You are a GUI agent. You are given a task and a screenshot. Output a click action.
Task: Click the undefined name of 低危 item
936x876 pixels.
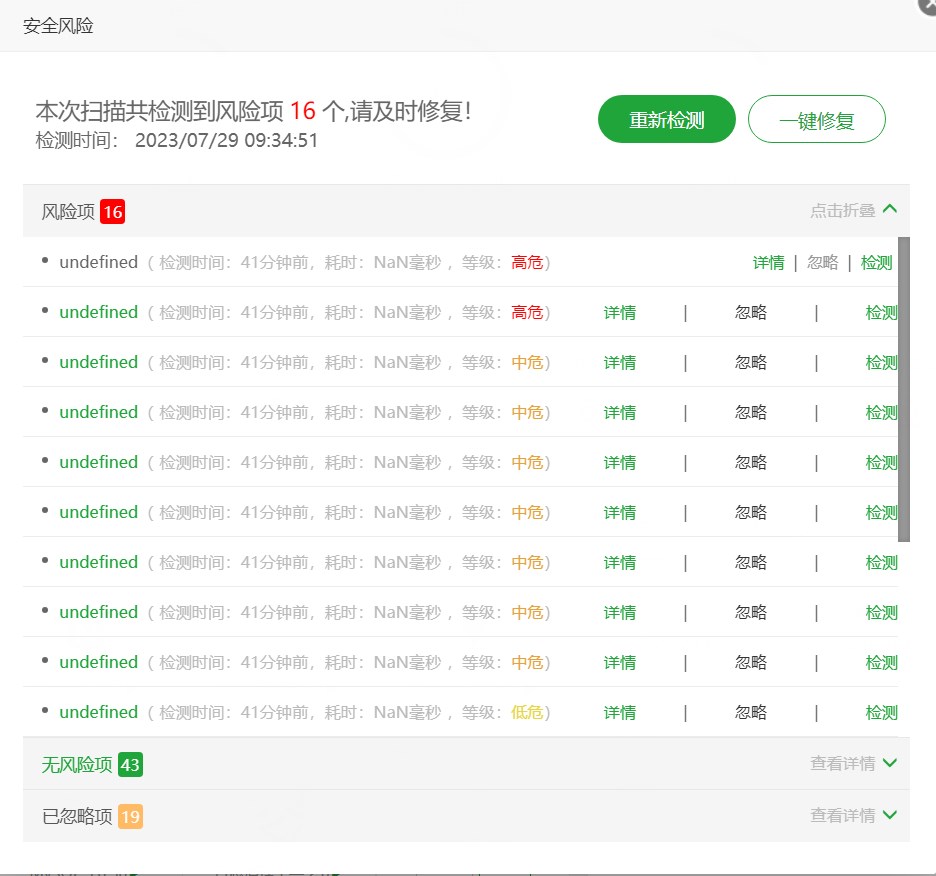point(98,713)
